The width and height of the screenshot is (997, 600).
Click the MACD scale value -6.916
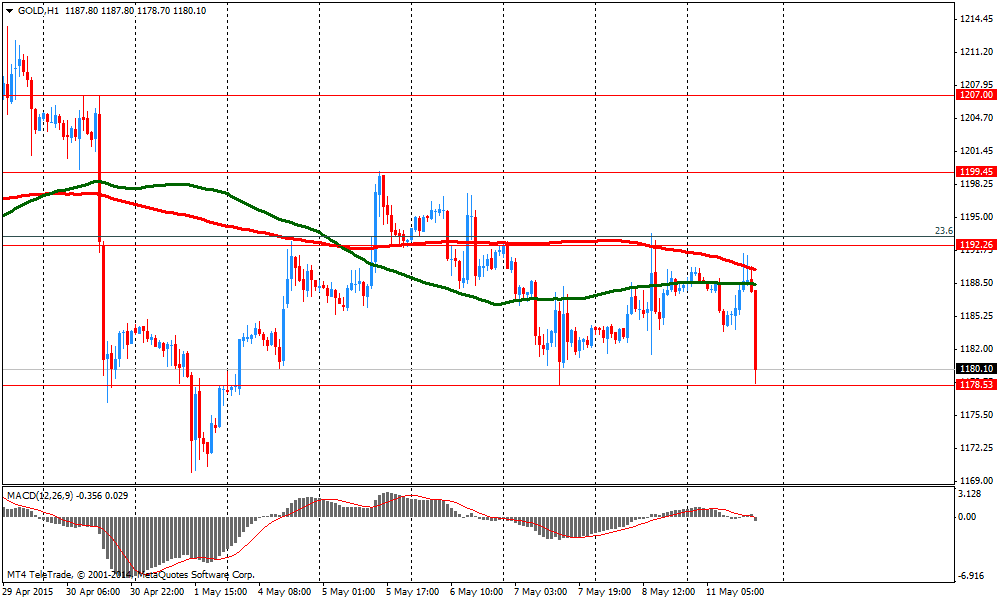point(971,576)
